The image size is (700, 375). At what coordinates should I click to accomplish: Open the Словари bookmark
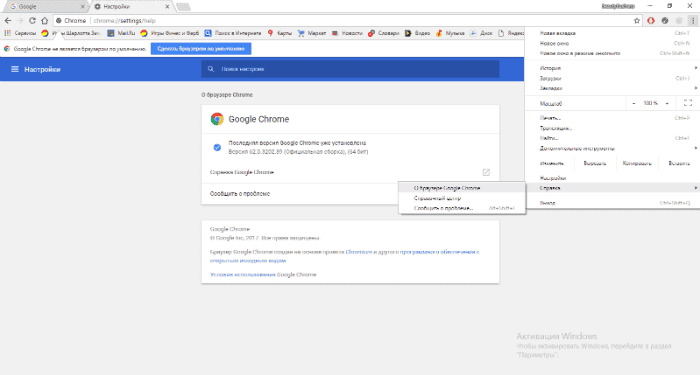[x=383, y=33]
